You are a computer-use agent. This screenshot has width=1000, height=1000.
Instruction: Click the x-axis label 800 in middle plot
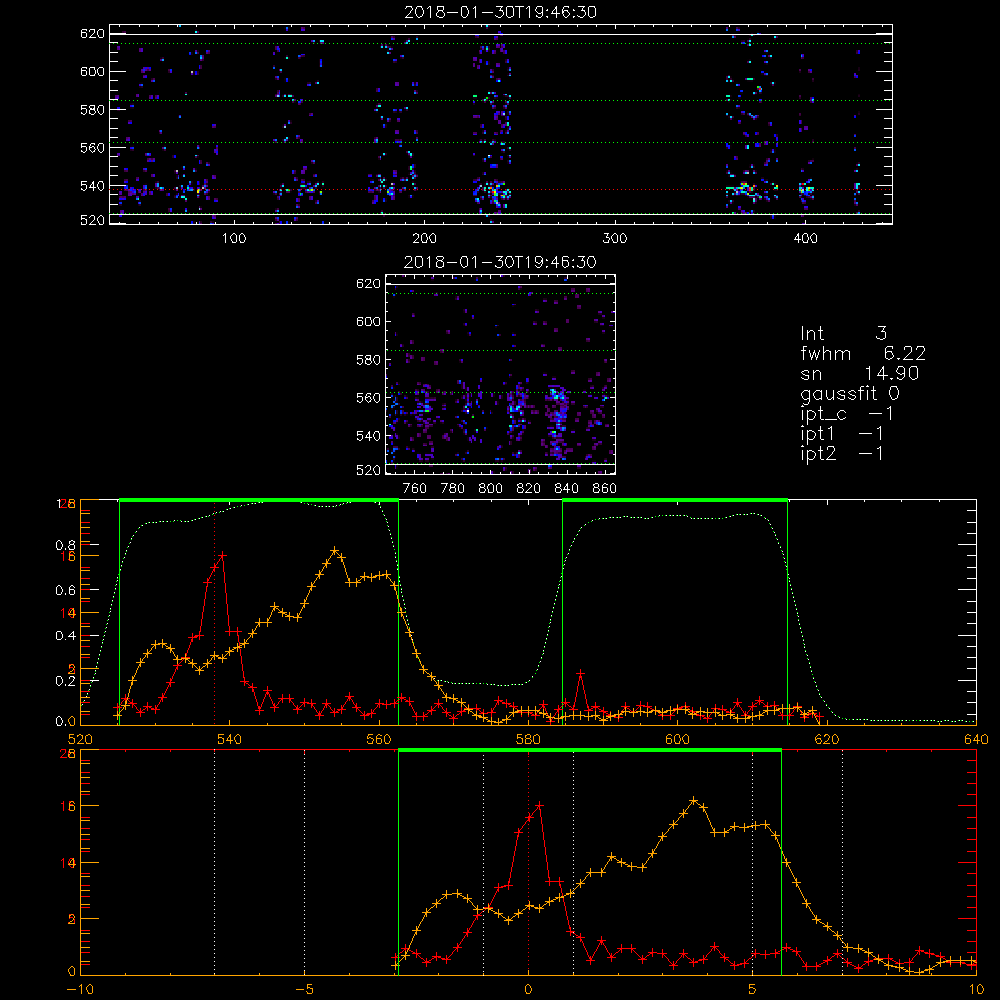tap(491, 489)
